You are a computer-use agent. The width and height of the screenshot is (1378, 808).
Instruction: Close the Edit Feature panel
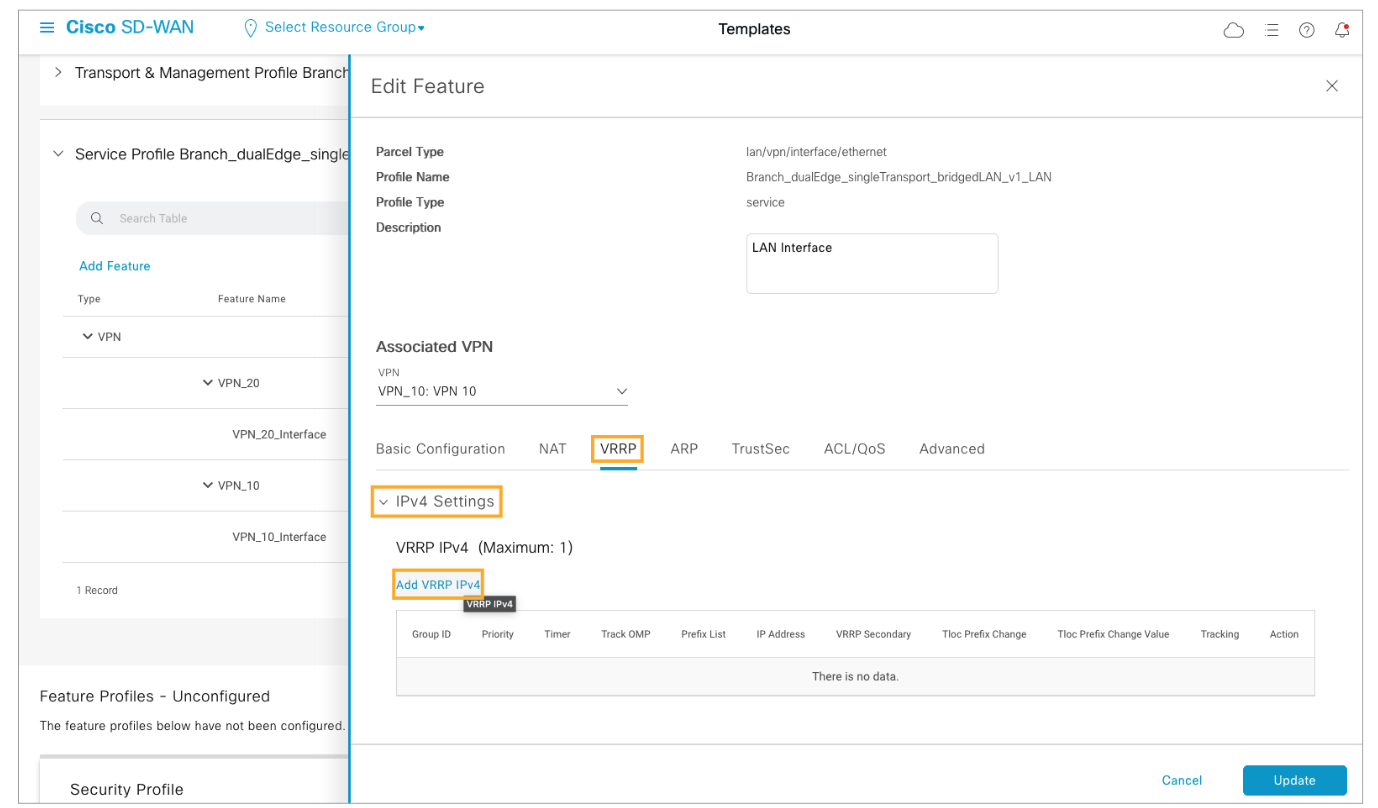tap(1332, 86)
